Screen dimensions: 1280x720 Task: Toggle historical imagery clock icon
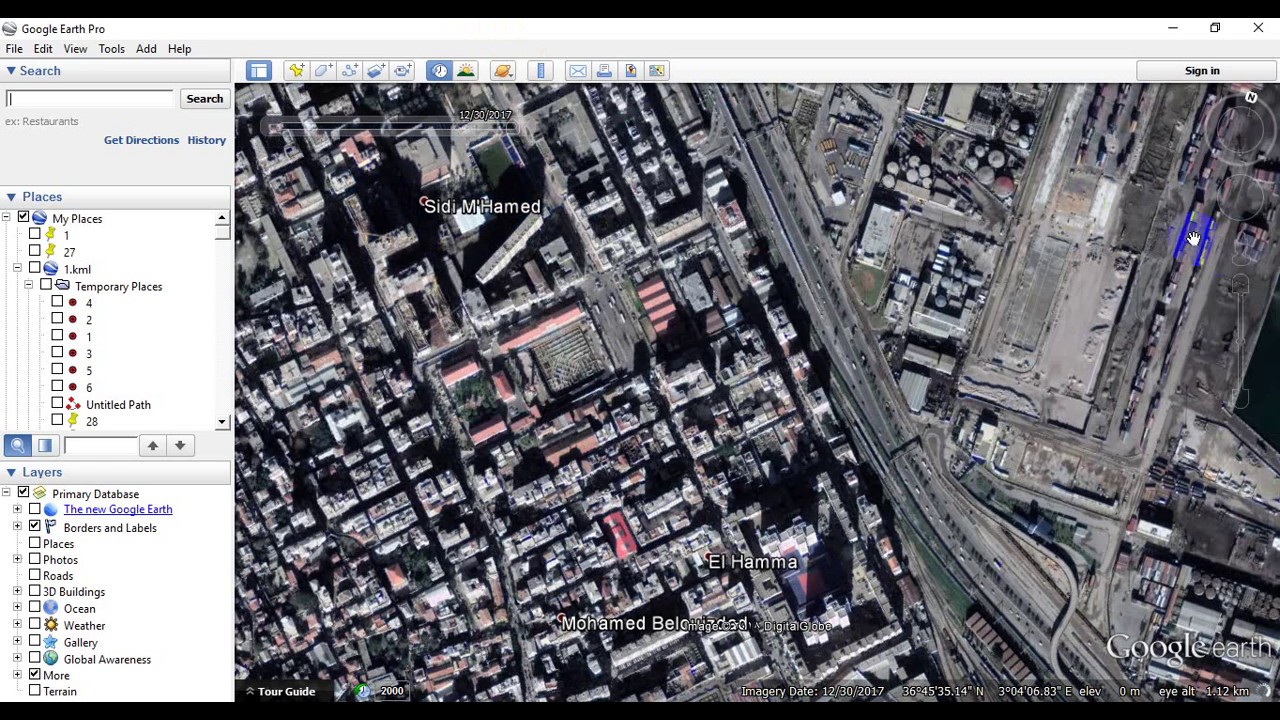tap(439, 70)
